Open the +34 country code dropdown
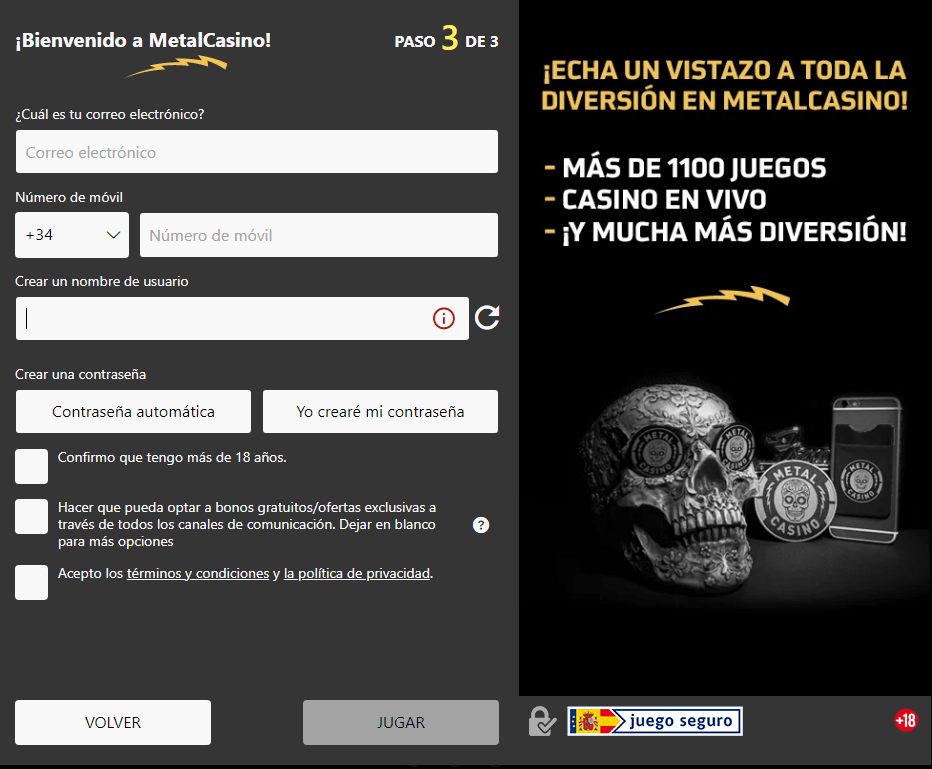The image size is (932, 769). (x=71, y=234)
